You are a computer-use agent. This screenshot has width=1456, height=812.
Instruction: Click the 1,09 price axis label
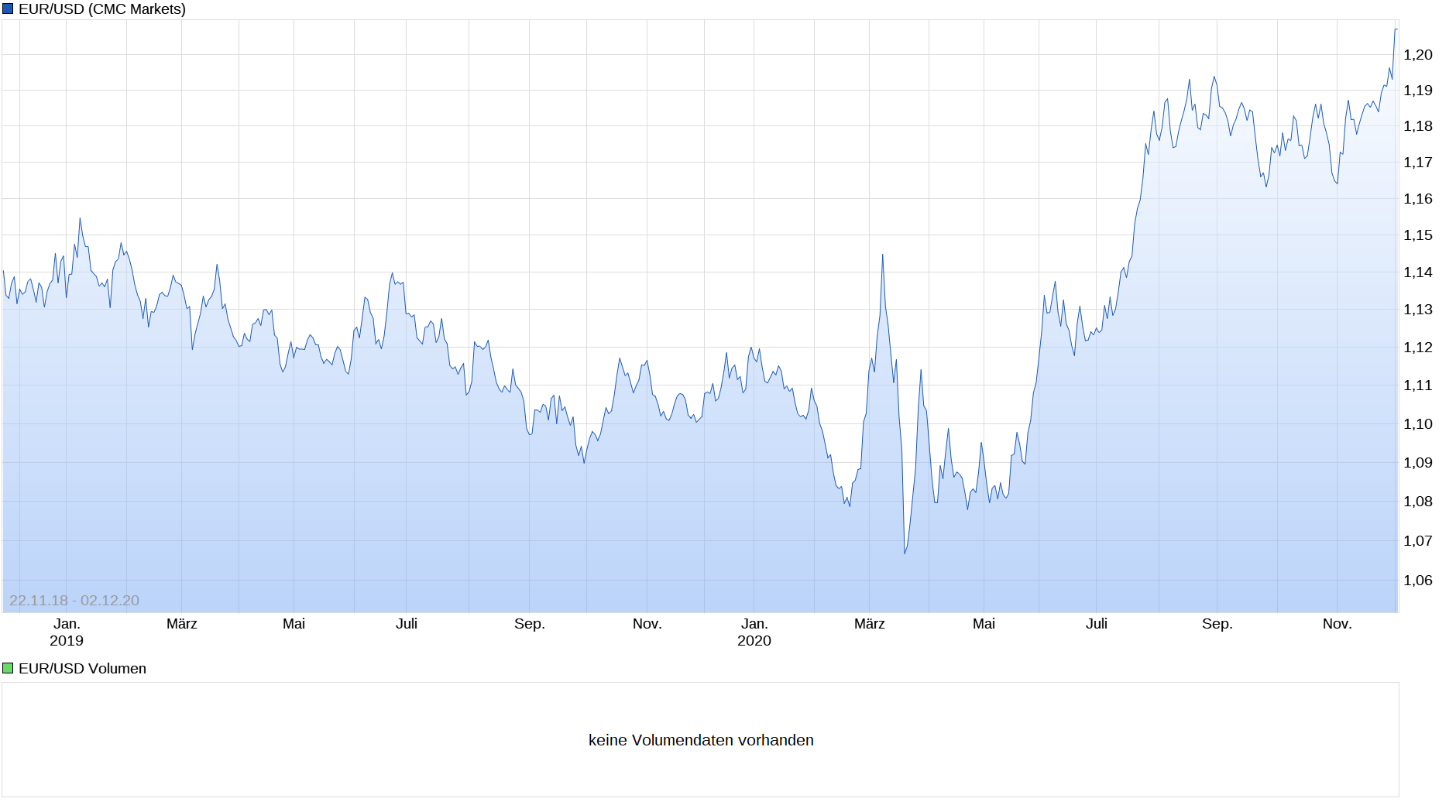(1418, 463)
